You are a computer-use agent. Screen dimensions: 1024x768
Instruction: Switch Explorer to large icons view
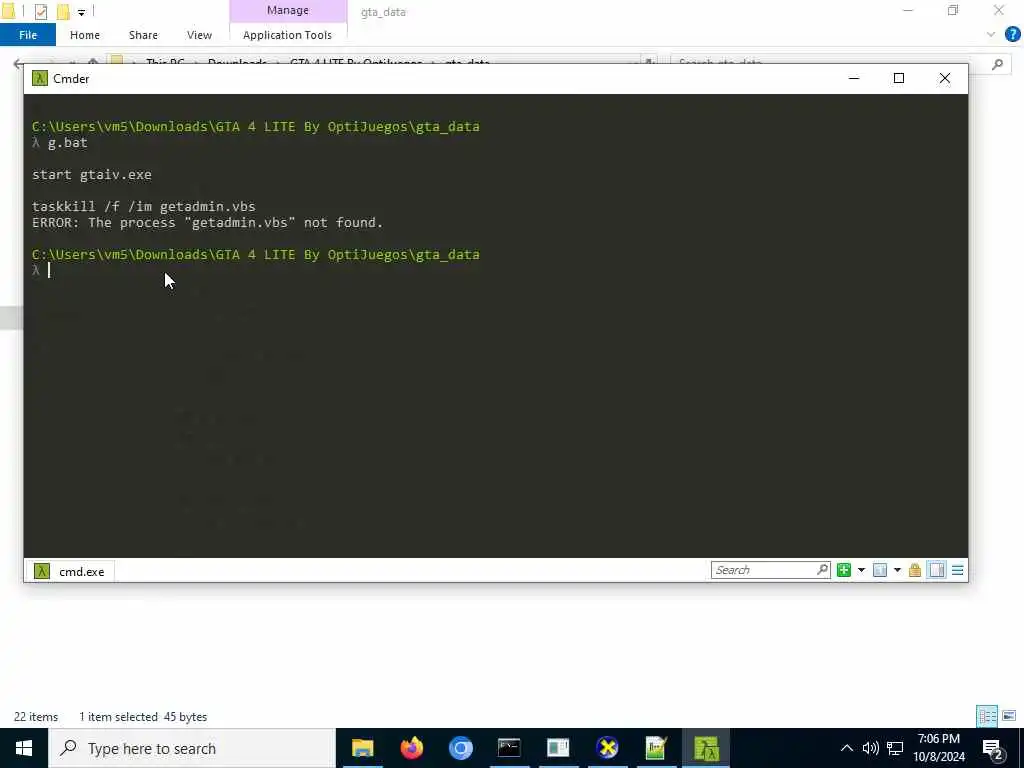1009,716
